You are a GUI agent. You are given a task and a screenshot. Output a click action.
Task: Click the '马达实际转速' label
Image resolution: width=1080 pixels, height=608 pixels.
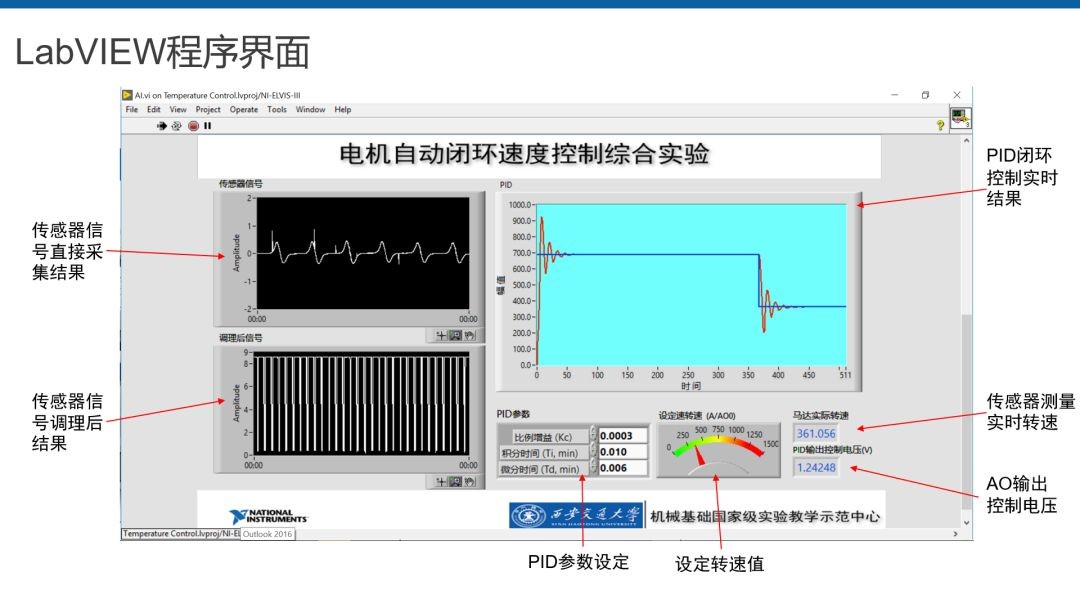pyautogui.click(x=820, y=415)
